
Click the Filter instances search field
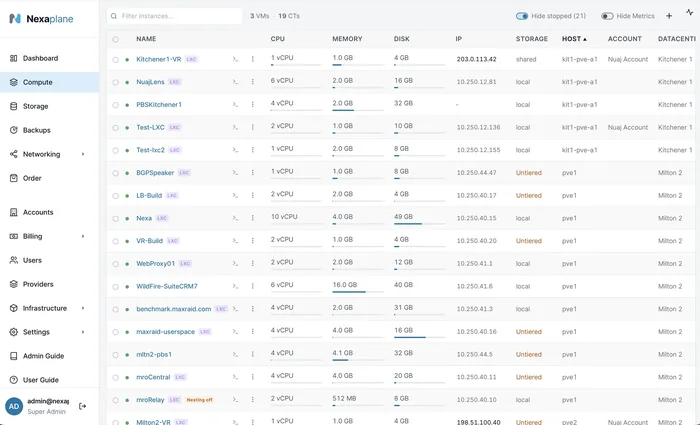click(x=175, y=16)
